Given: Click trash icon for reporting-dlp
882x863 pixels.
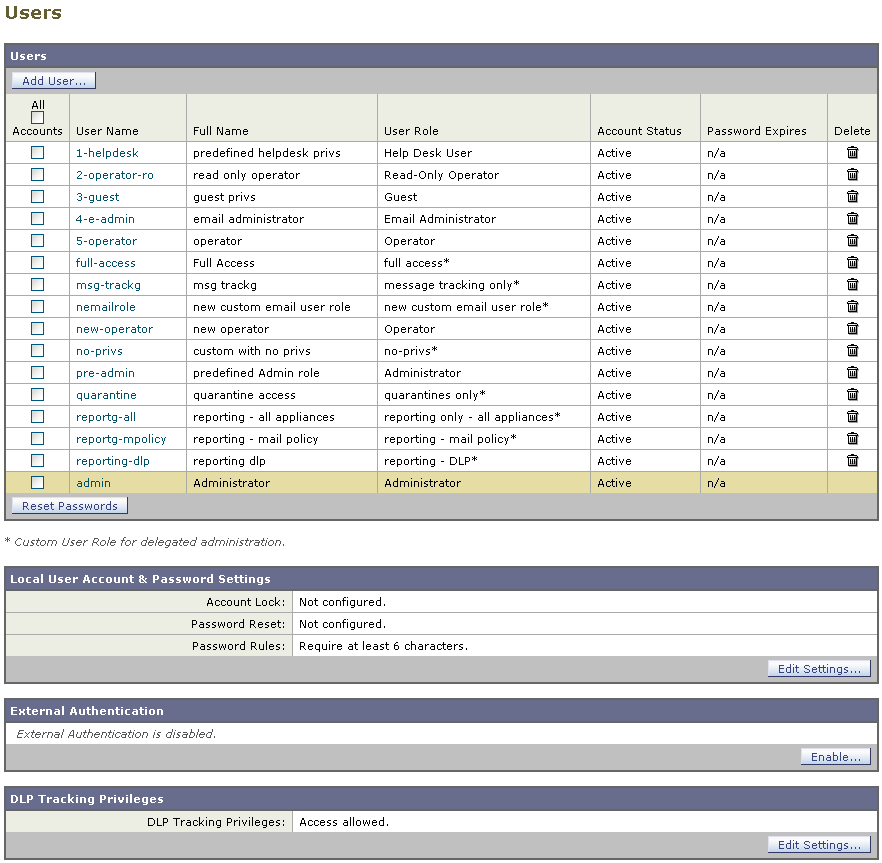Looking at the screenshot, I should tap(852, 460).
